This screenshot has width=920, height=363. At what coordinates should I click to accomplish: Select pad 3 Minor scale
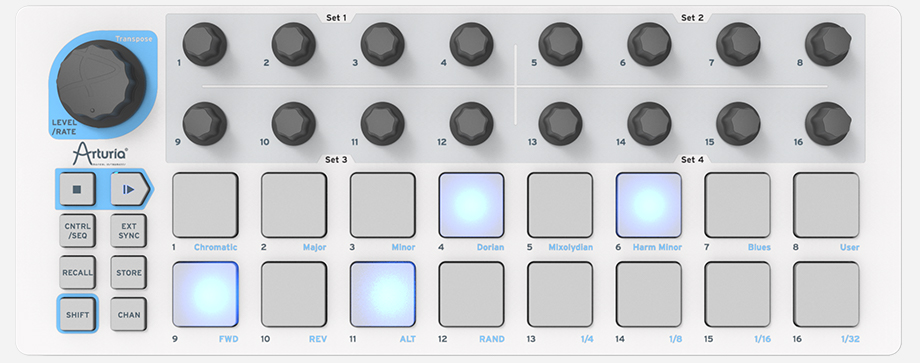383,205
